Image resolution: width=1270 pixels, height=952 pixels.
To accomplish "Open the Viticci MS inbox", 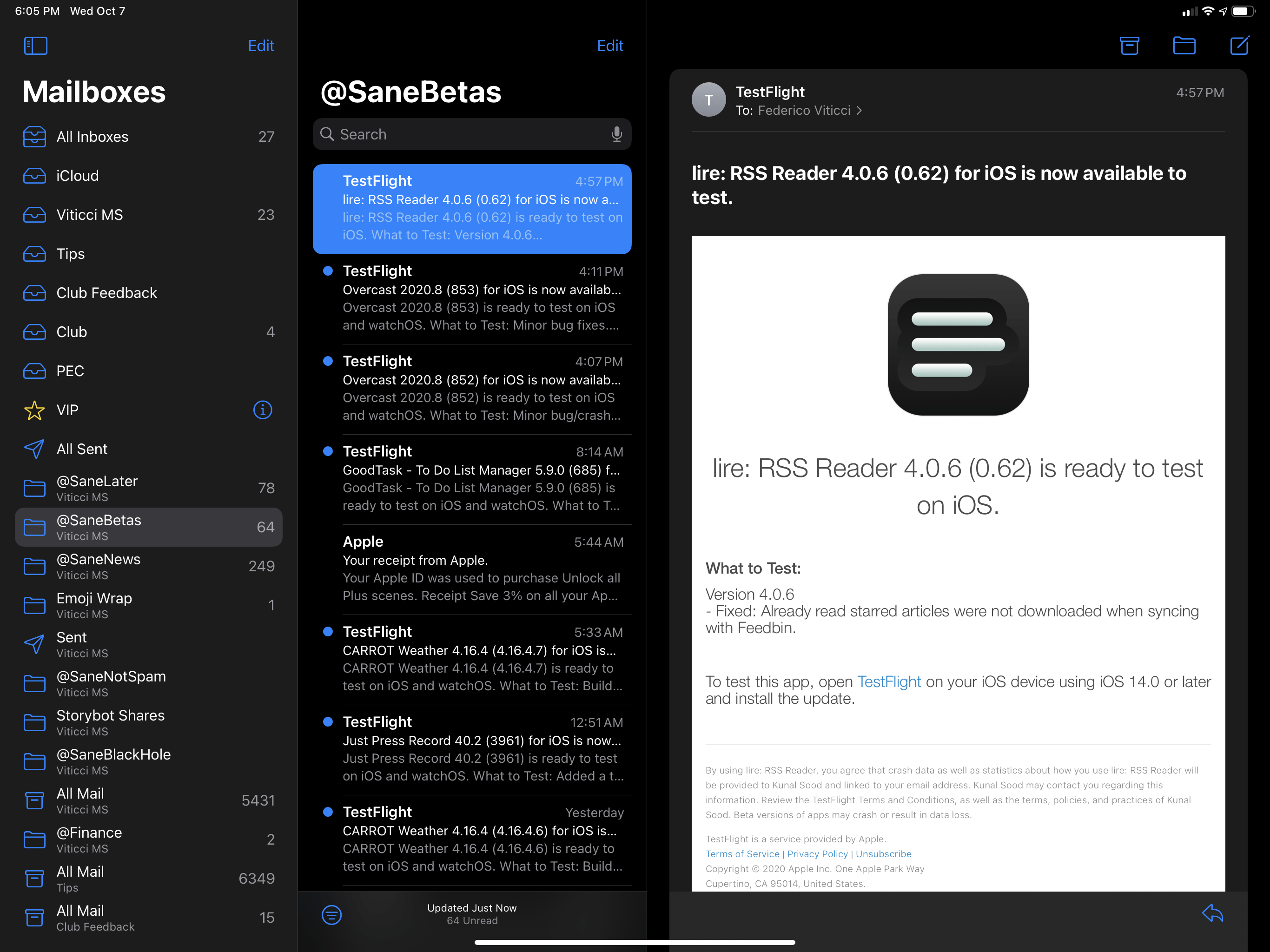I will tap(149, 215).
